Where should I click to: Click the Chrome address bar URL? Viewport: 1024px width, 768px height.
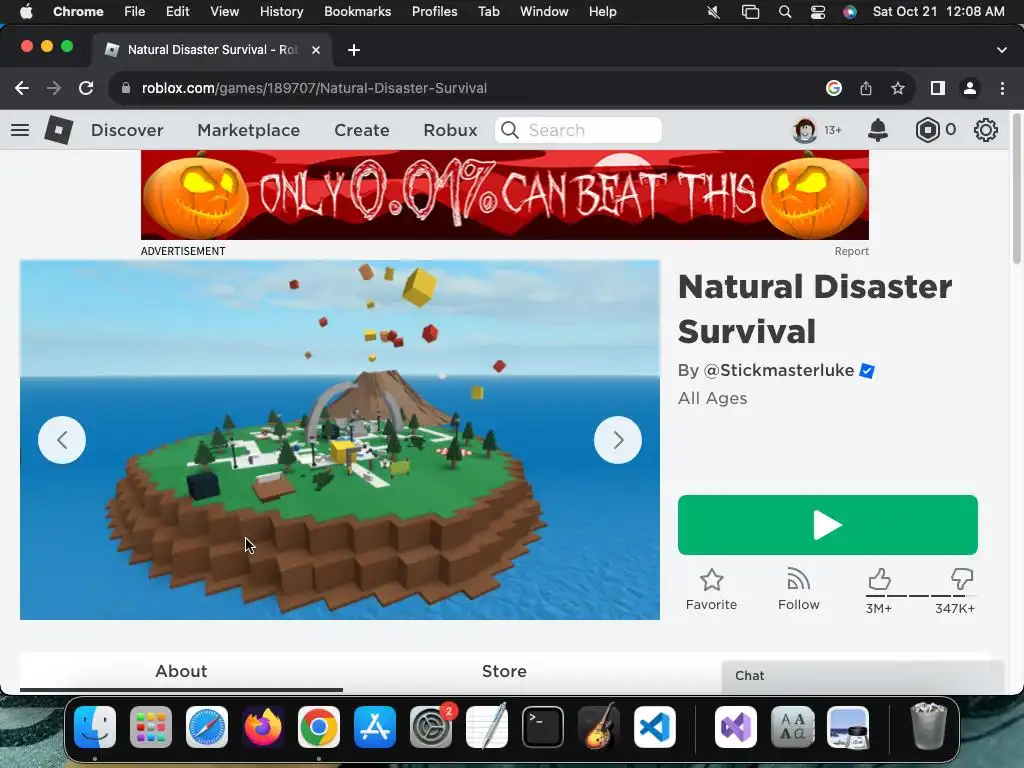click(x=314, y=88)
